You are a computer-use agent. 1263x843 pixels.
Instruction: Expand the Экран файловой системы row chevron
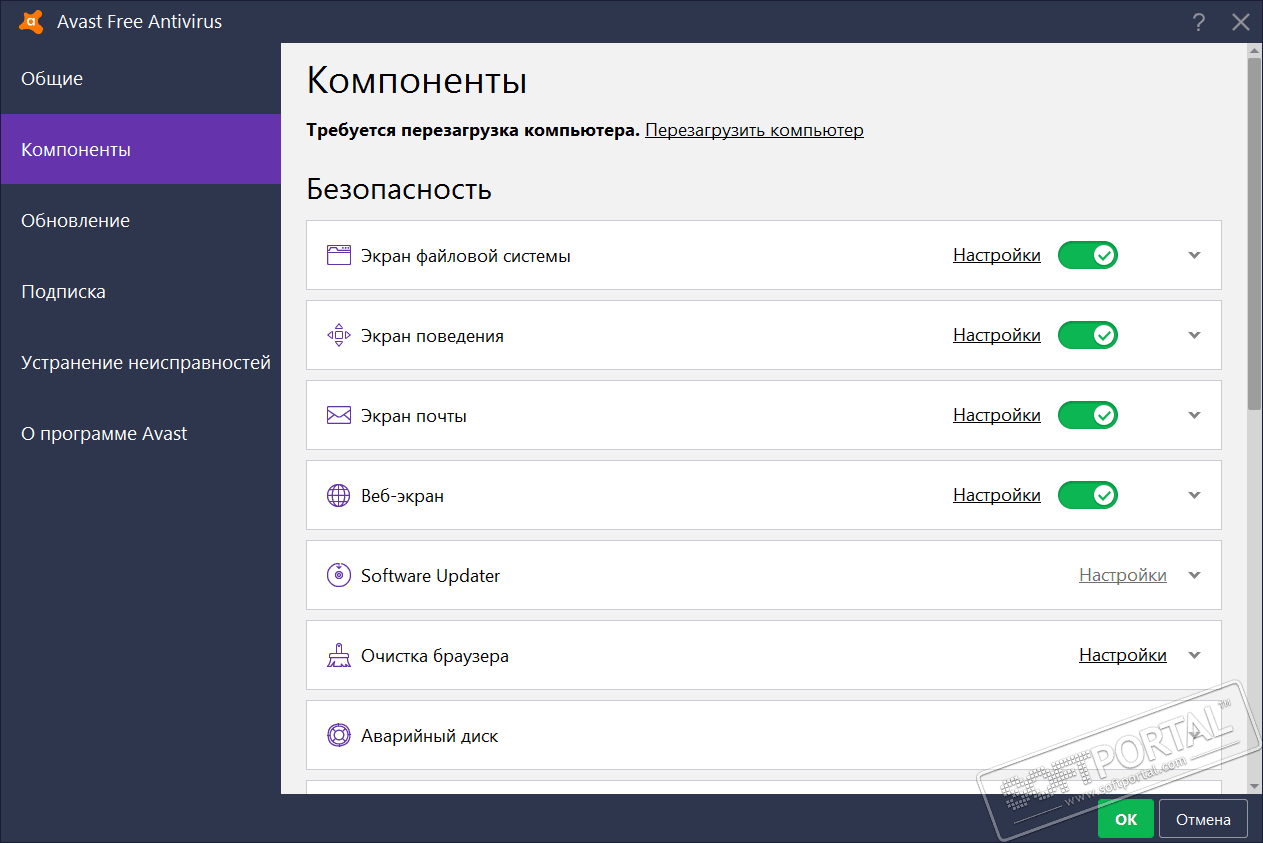[1194, 255]
